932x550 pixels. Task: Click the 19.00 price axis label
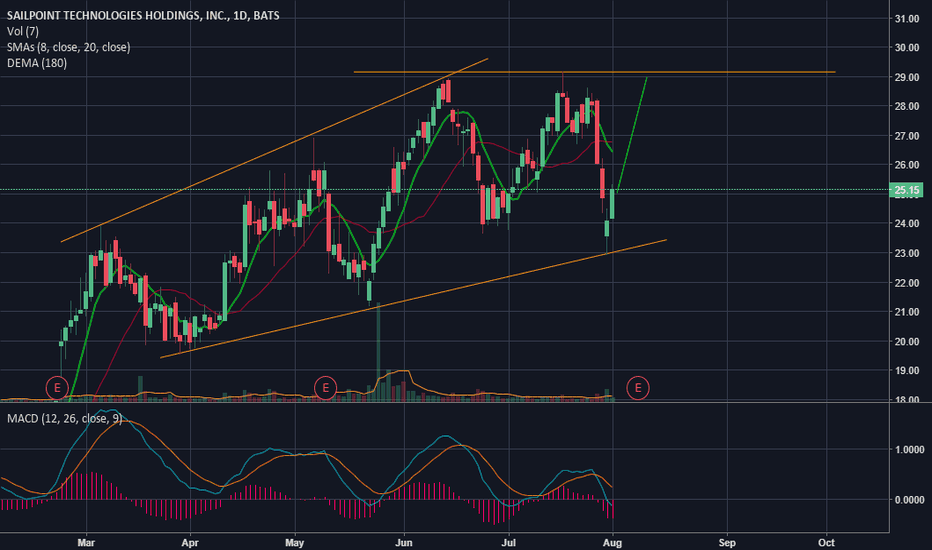pyautogui.click(x=906, y=370)
